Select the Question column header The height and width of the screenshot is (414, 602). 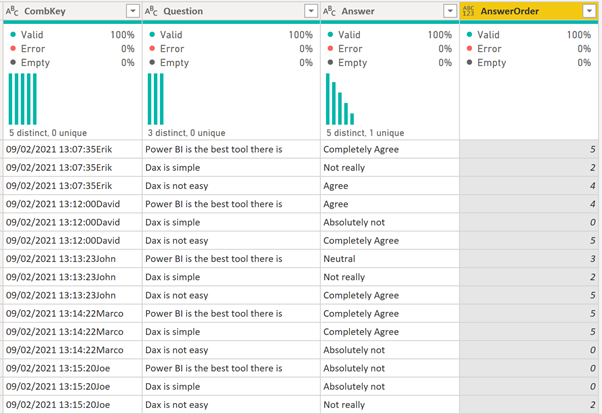(x=231, y=11)
